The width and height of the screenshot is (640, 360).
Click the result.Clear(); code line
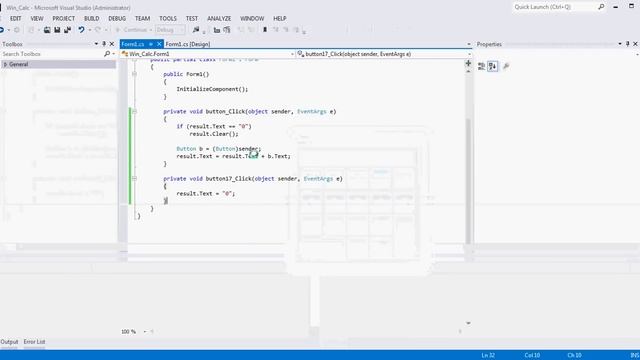(x=214, y=134)
